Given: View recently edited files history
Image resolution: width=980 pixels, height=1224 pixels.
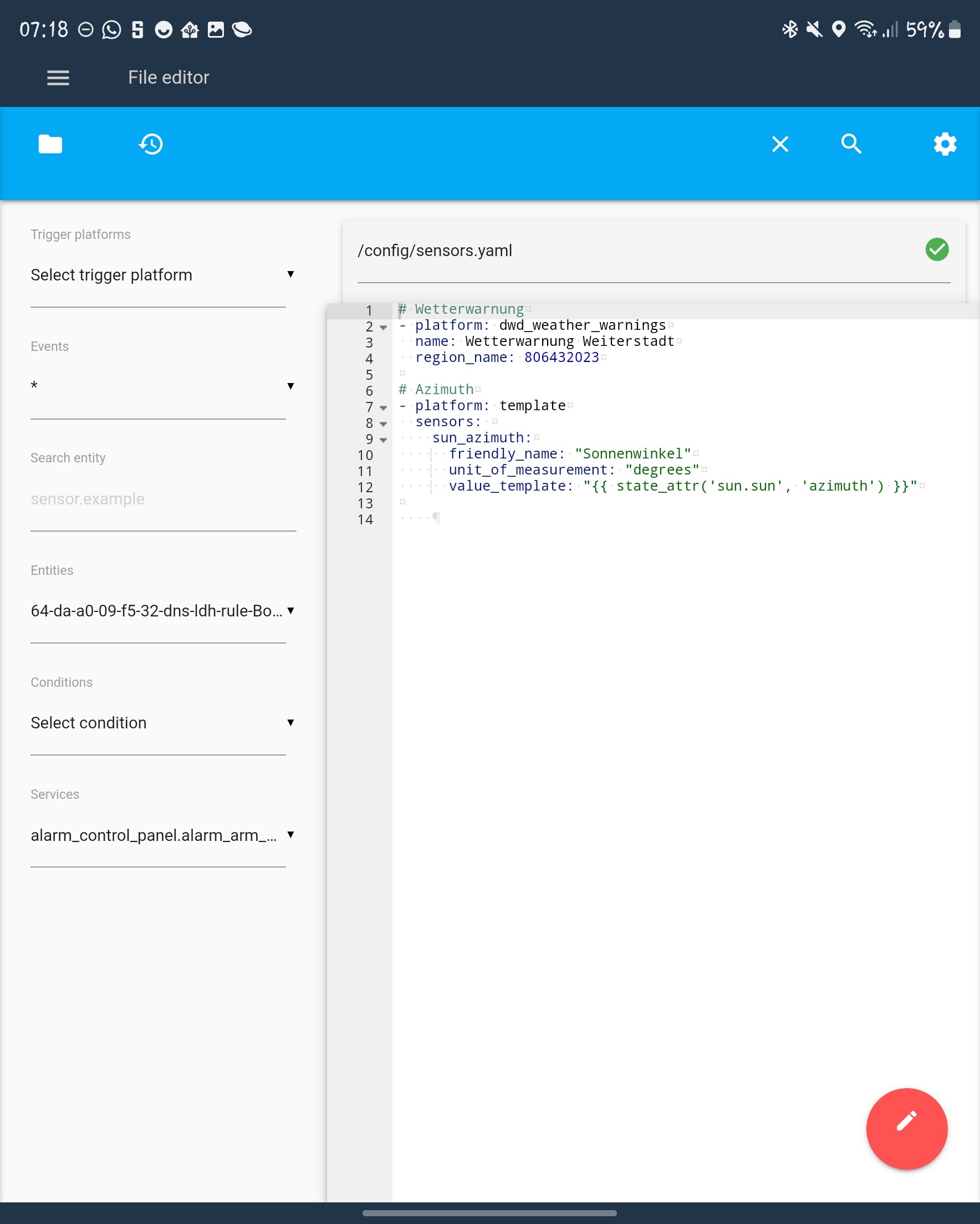Looking at the screenshot, I should (x=150, y=144).
